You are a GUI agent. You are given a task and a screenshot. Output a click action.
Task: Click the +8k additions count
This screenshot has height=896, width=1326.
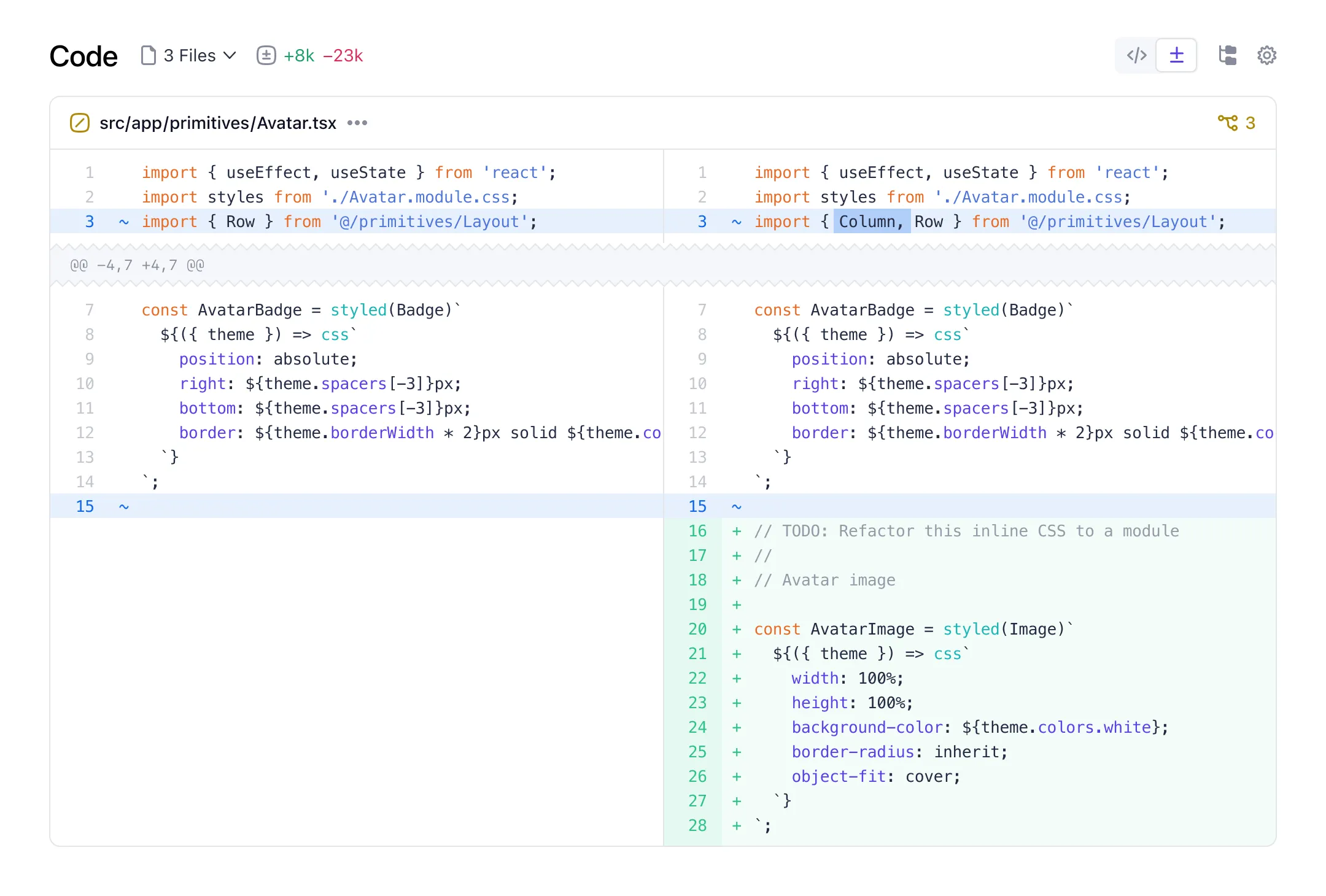(x=299, y=56)
